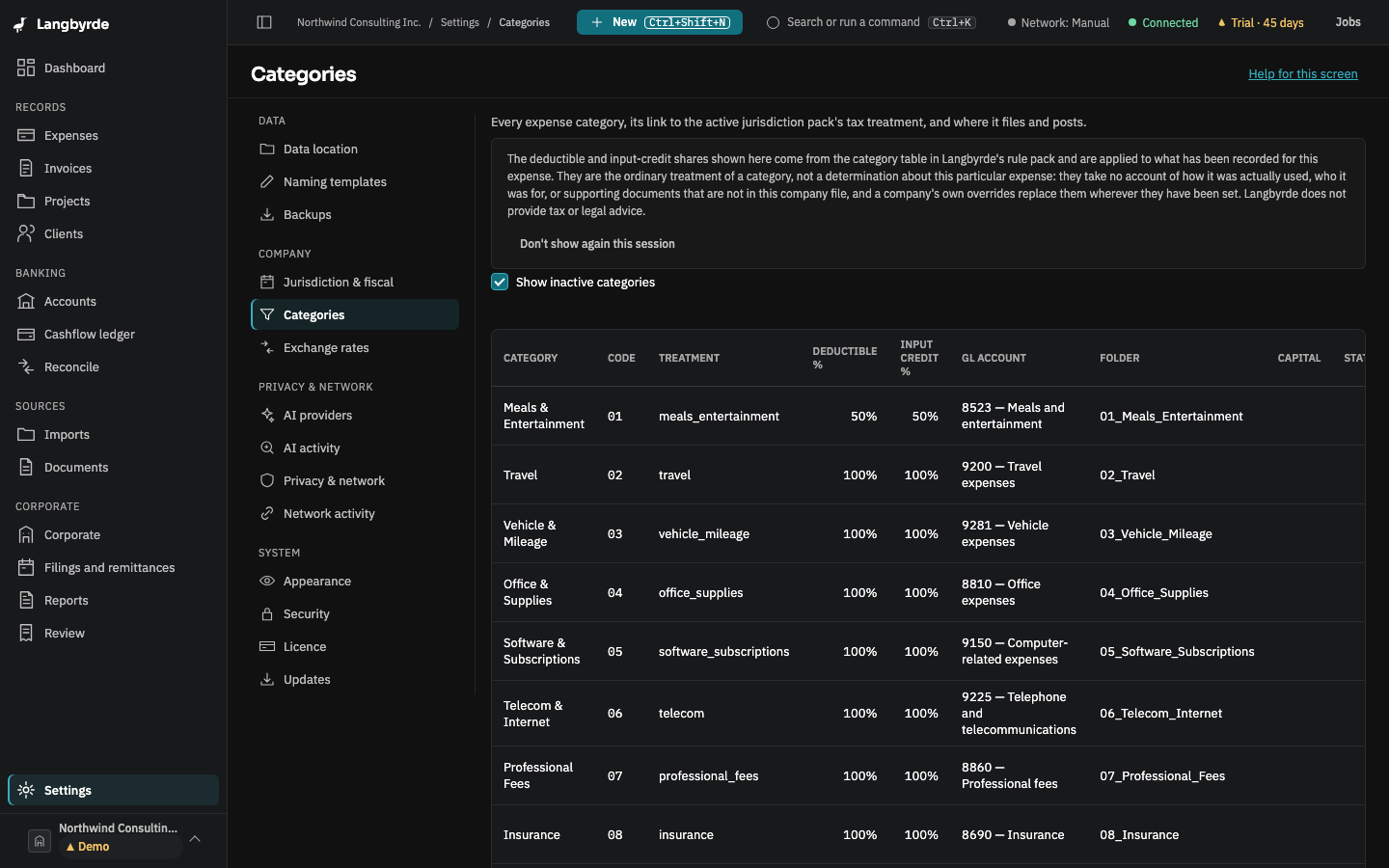Screen dimensions: 1389x868
Task: Click the New button
Action: point(660,22)
